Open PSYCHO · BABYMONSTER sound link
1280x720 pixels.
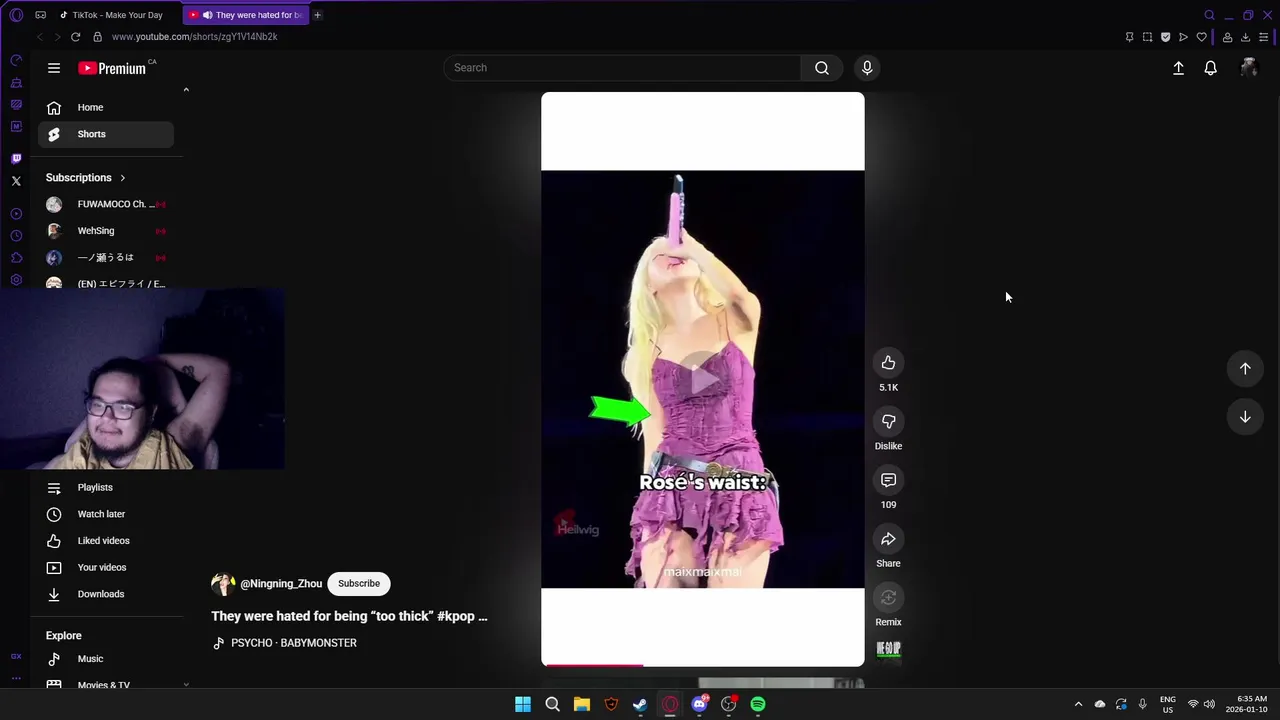click(x=293, y=643)
